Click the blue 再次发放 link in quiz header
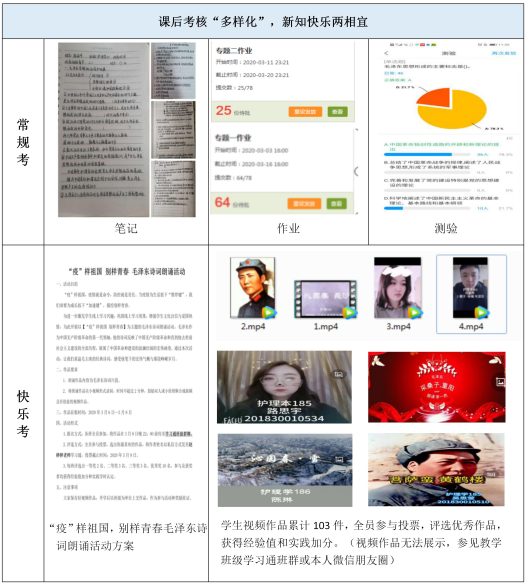Screen dimensions: 529x586 pyautogui.click(x=504, y=53)
